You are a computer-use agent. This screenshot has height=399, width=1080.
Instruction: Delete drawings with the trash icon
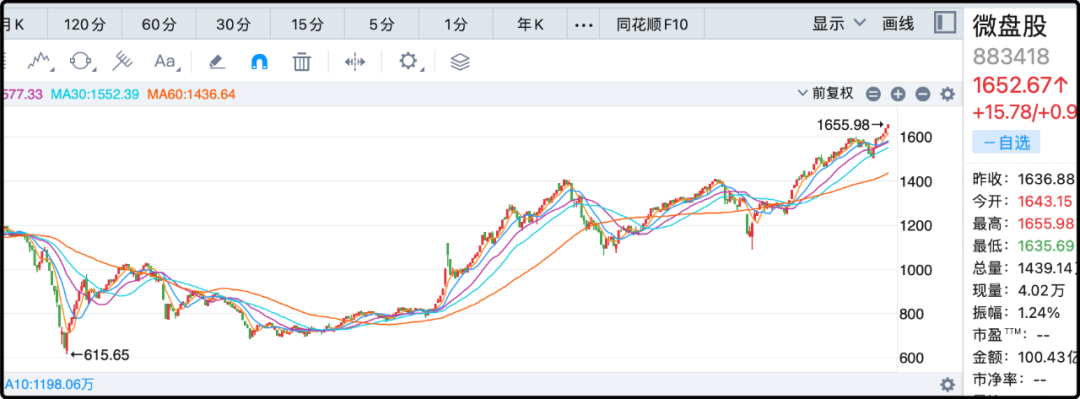click(x=301, y=62)
